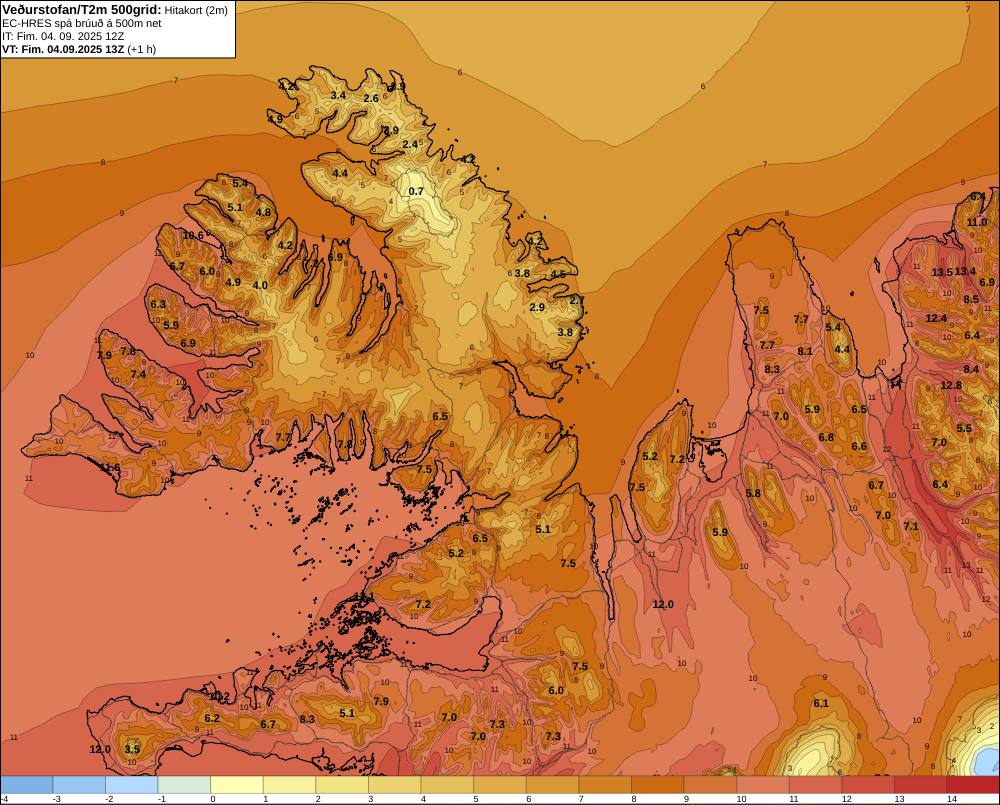
Task: Click the temperature value '8.1'
Action: (805, 351)
